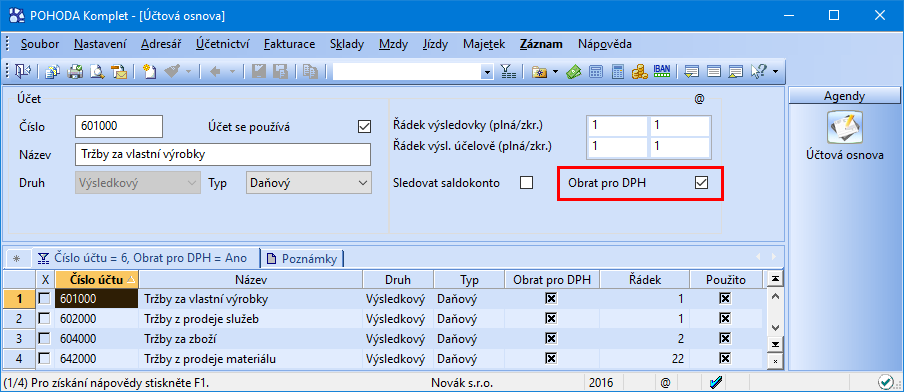Click the first floppy disk save icon
904x392 pixels.
(259, 71)
